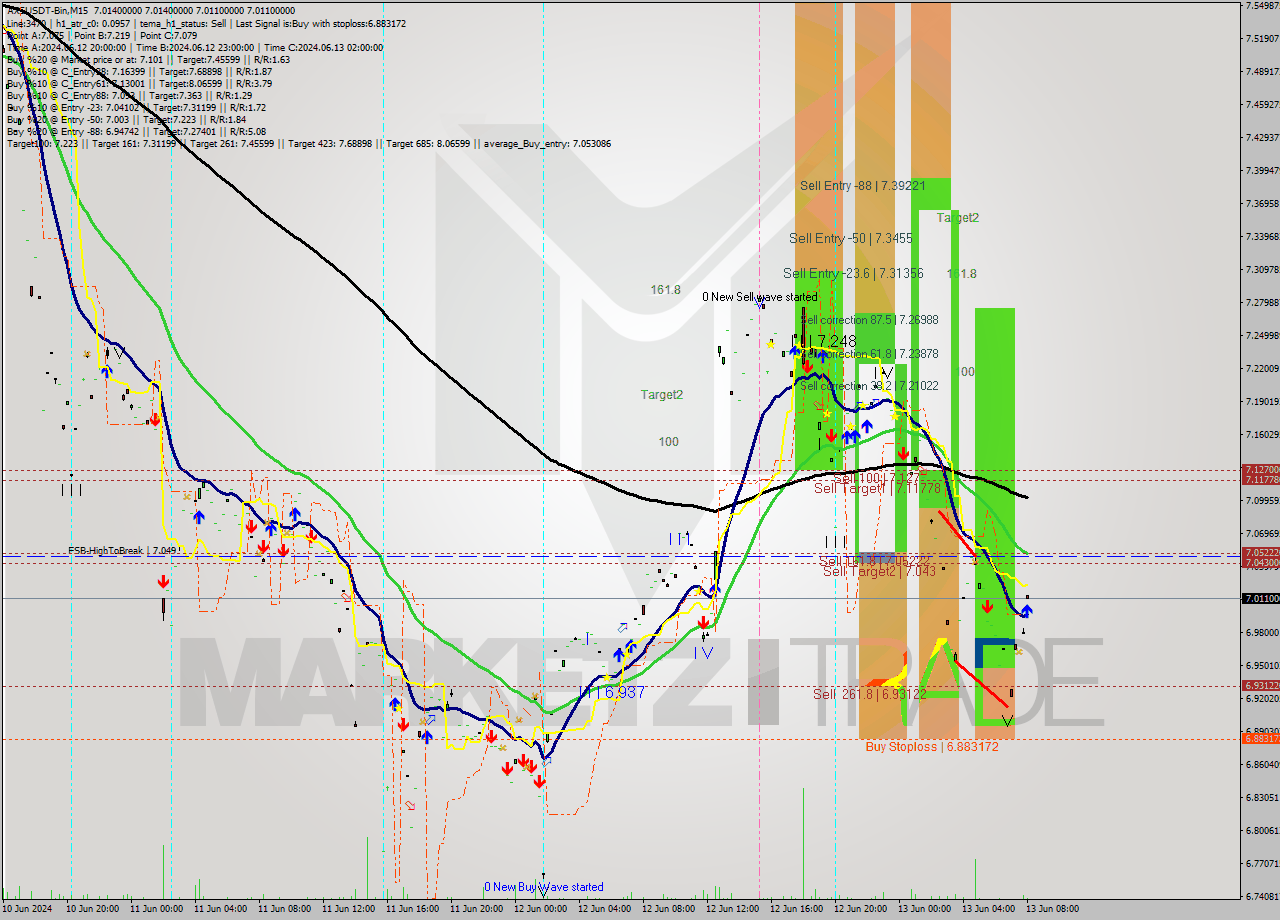This screenshot has width=1280, height=920.
Task: Select the 'Sell correction 38.2 | 7.21022' label
Action: tap(870, 386)
